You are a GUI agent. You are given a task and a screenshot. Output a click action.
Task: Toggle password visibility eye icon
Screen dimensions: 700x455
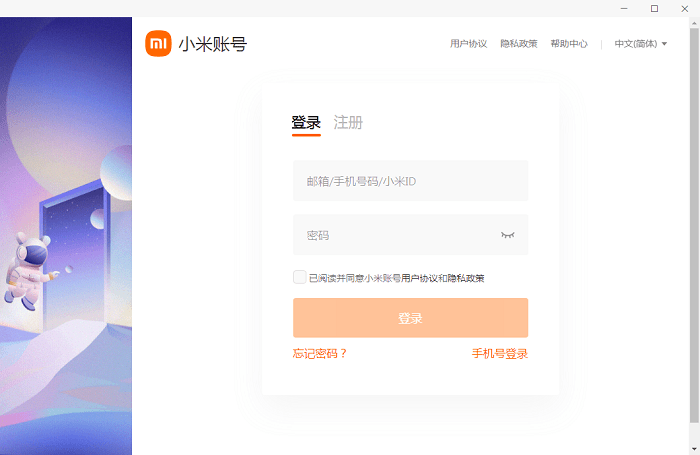click(508, 235)
